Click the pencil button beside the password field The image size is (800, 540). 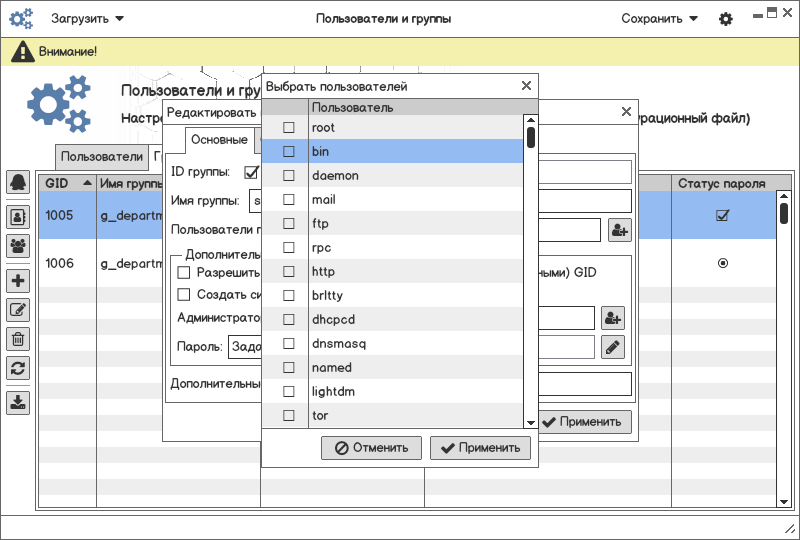pyautogui.click(x=612, y=347)
